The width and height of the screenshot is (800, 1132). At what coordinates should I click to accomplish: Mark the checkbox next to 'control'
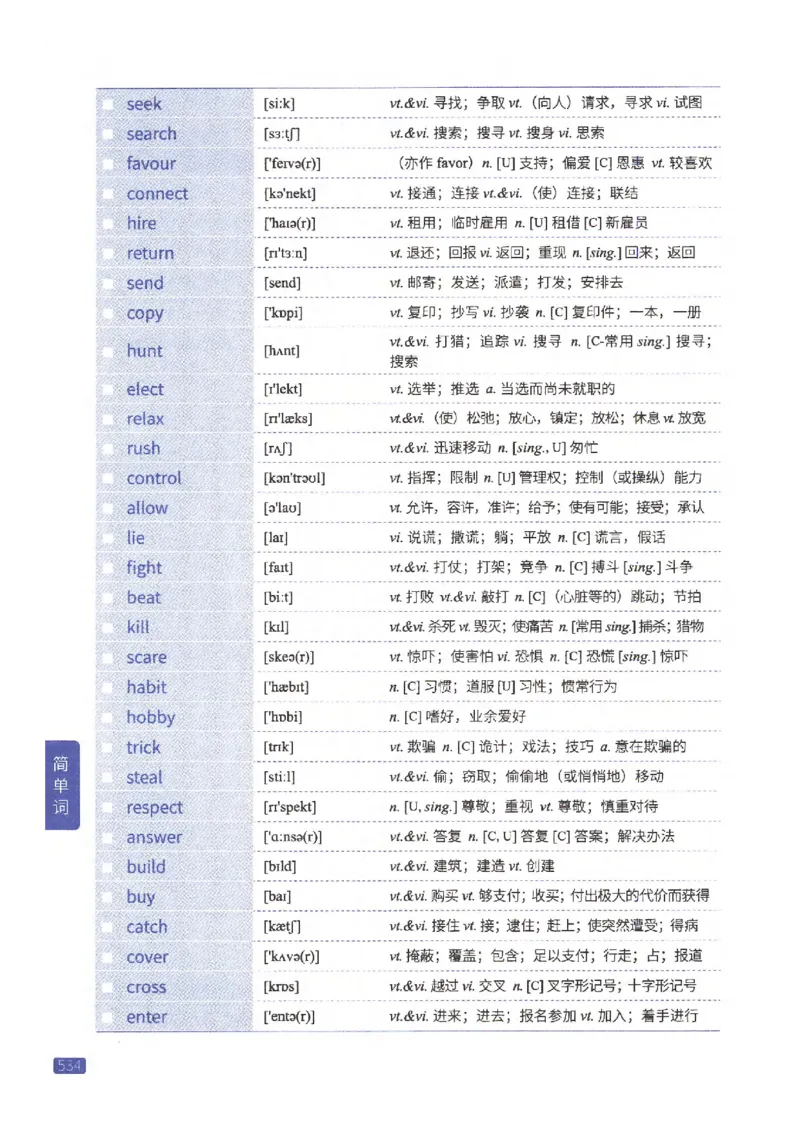[x=108, y=478]
